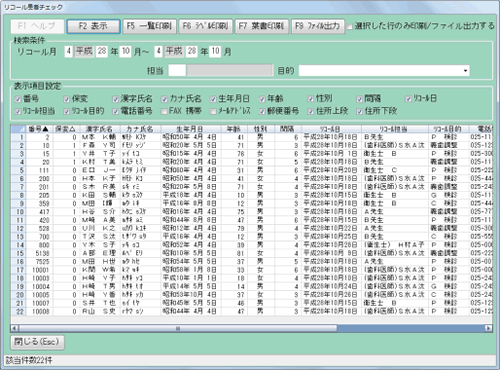The image size is (500, 374).
Task: Sort by 性別 column header
Action: 260,129
